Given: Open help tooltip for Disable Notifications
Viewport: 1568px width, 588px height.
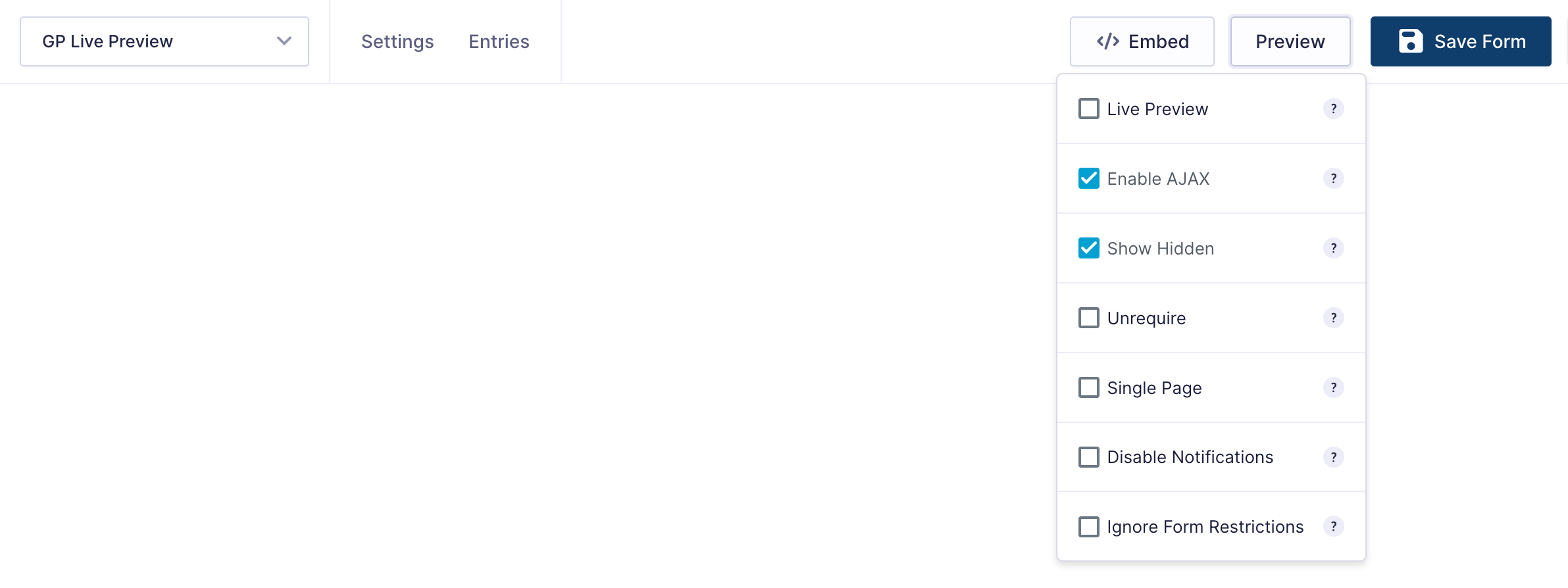Looking at the screenshot, I should 1333,457.
